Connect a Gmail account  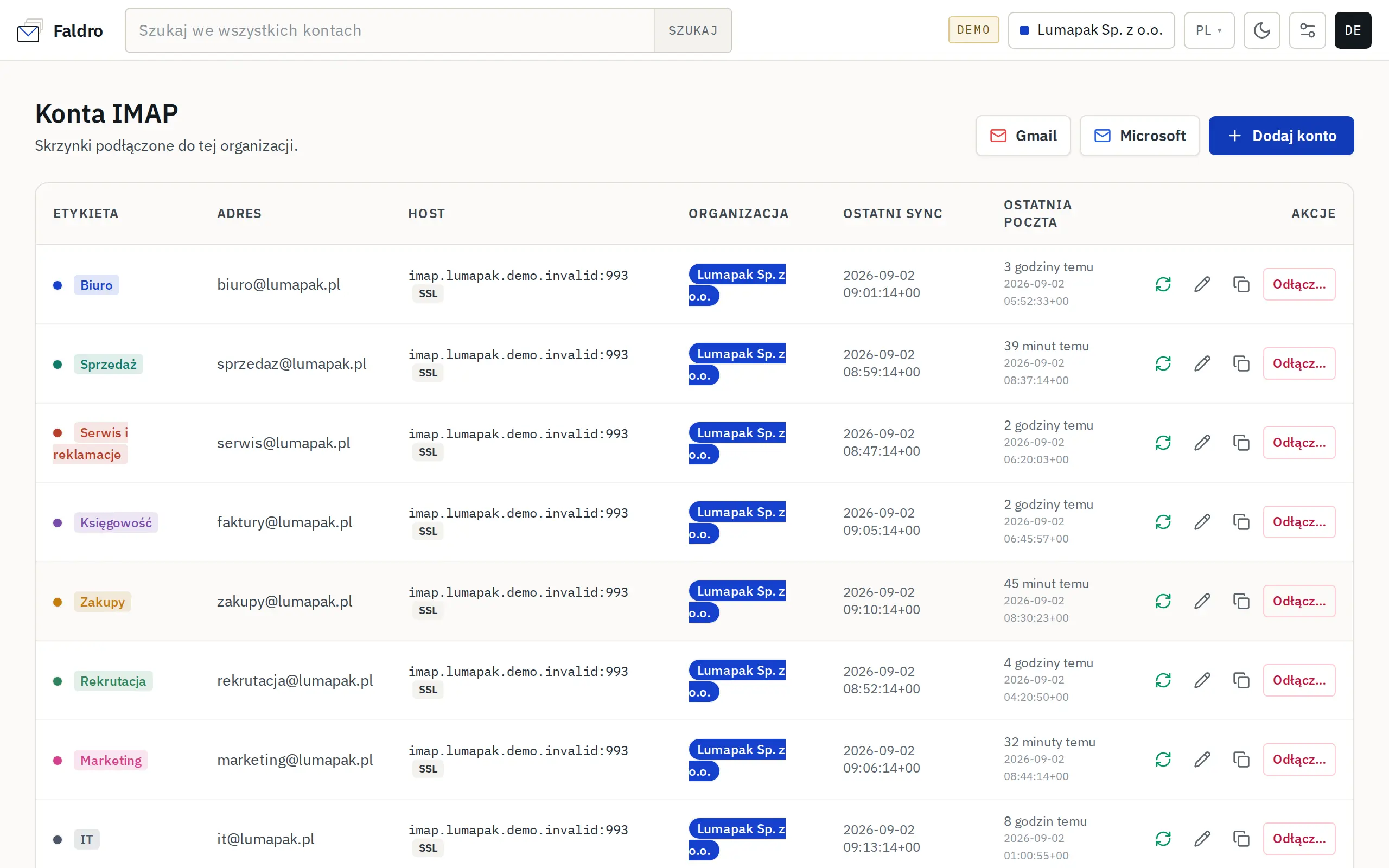(1023, 136)
